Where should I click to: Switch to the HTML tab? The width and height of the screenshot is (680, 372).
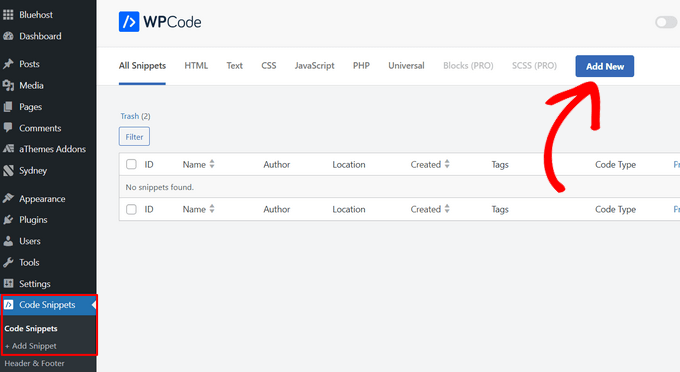click(196, 66)
